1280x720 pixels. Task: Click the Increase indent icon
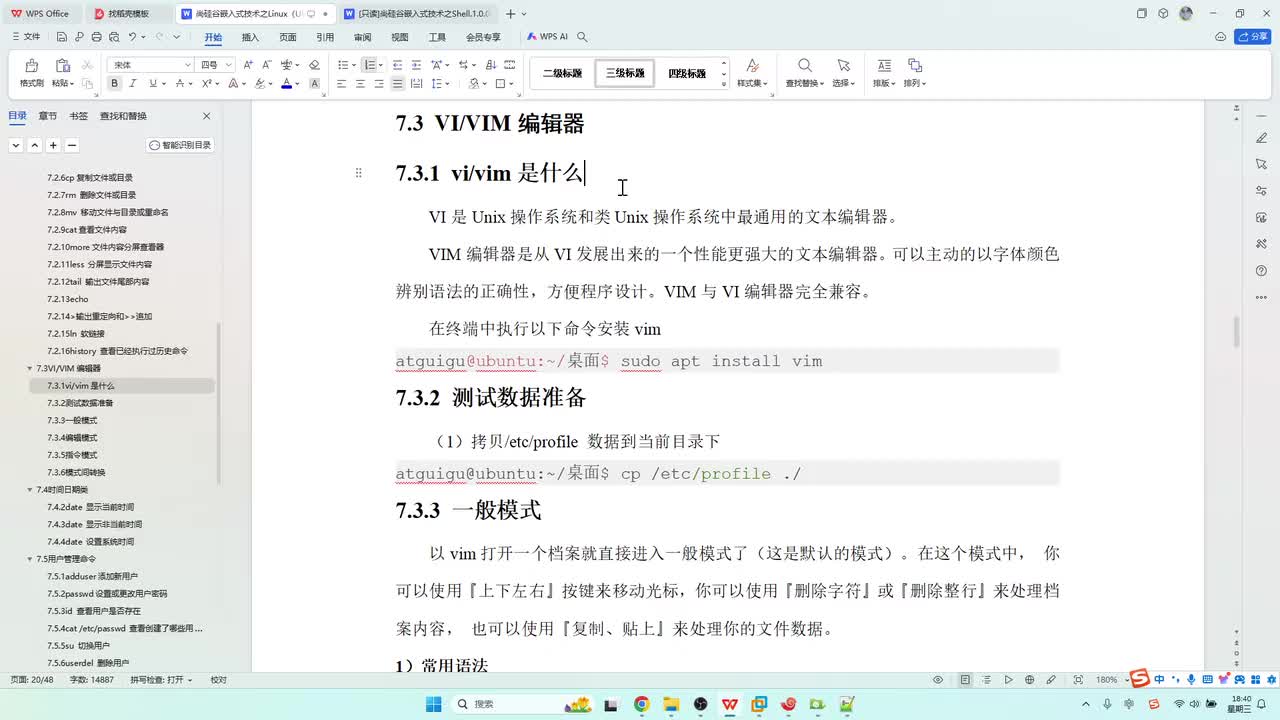tap(415, 65)
